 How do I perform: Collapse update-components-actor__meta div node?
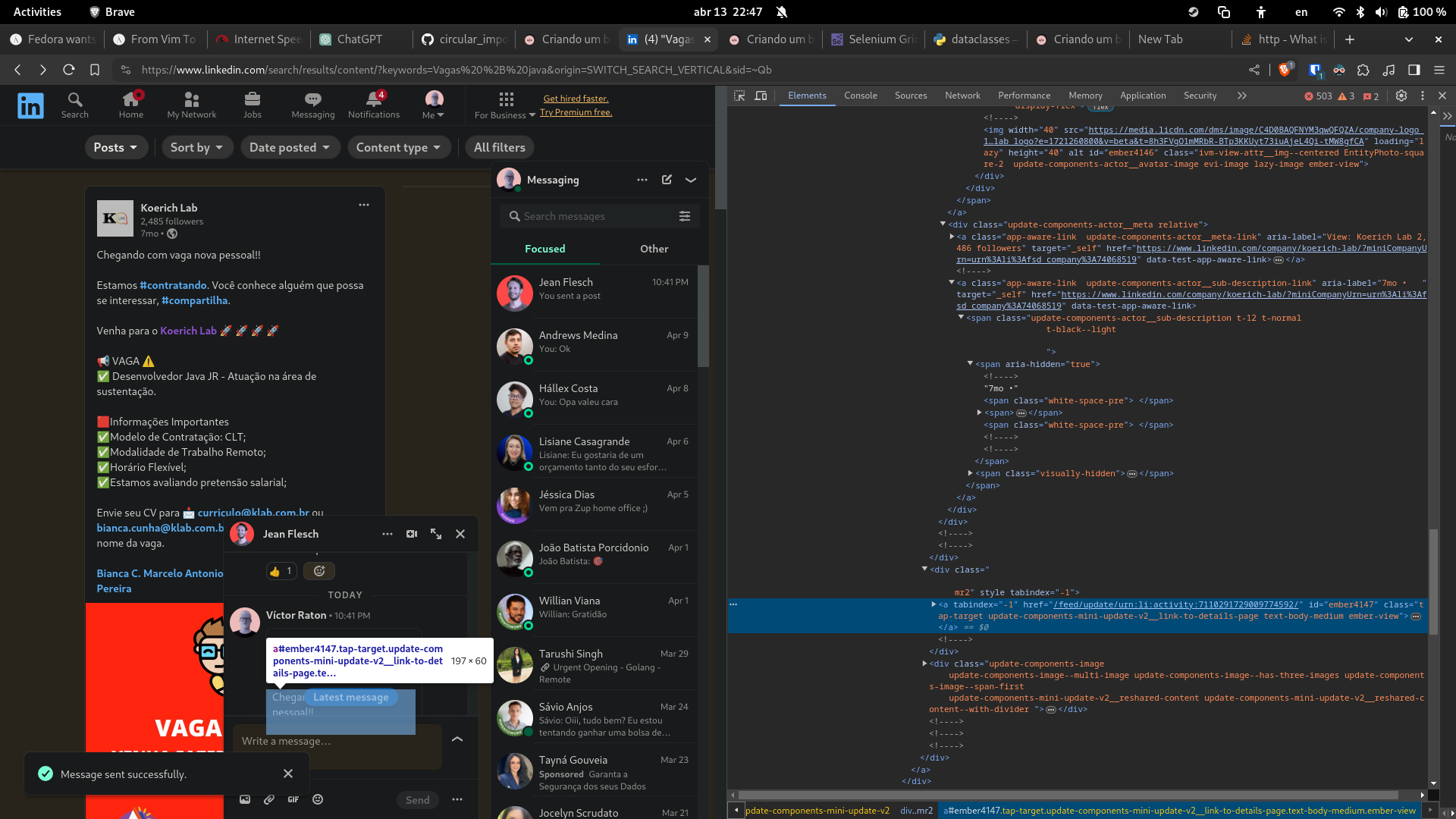tap(943, 224)
